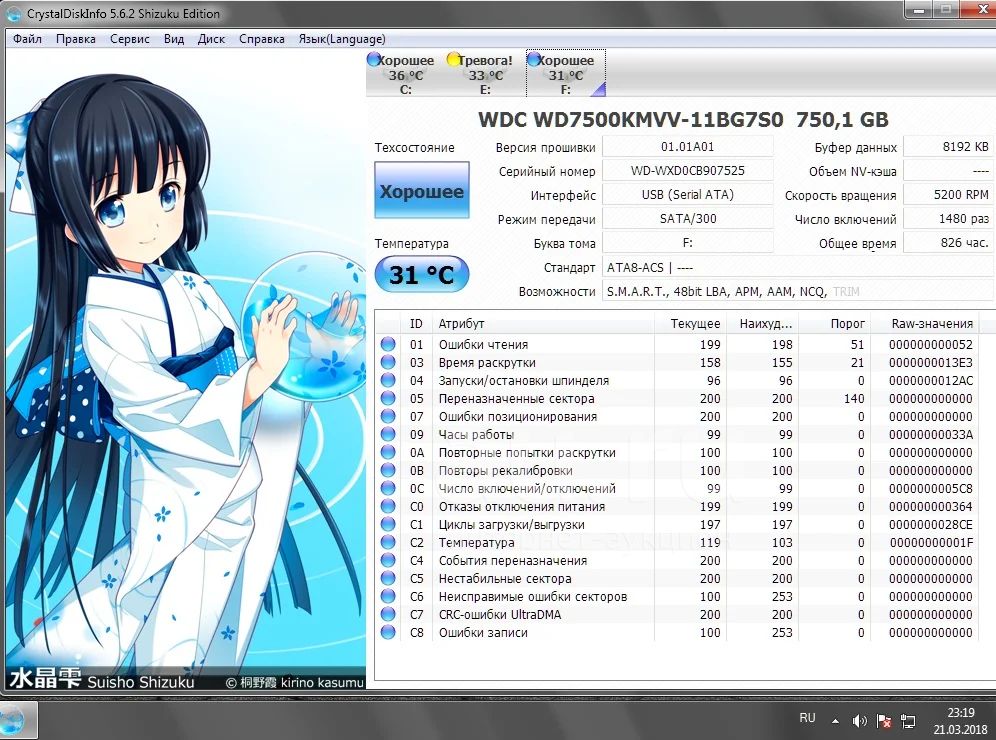Click status icon of Часы работы row

388,434
